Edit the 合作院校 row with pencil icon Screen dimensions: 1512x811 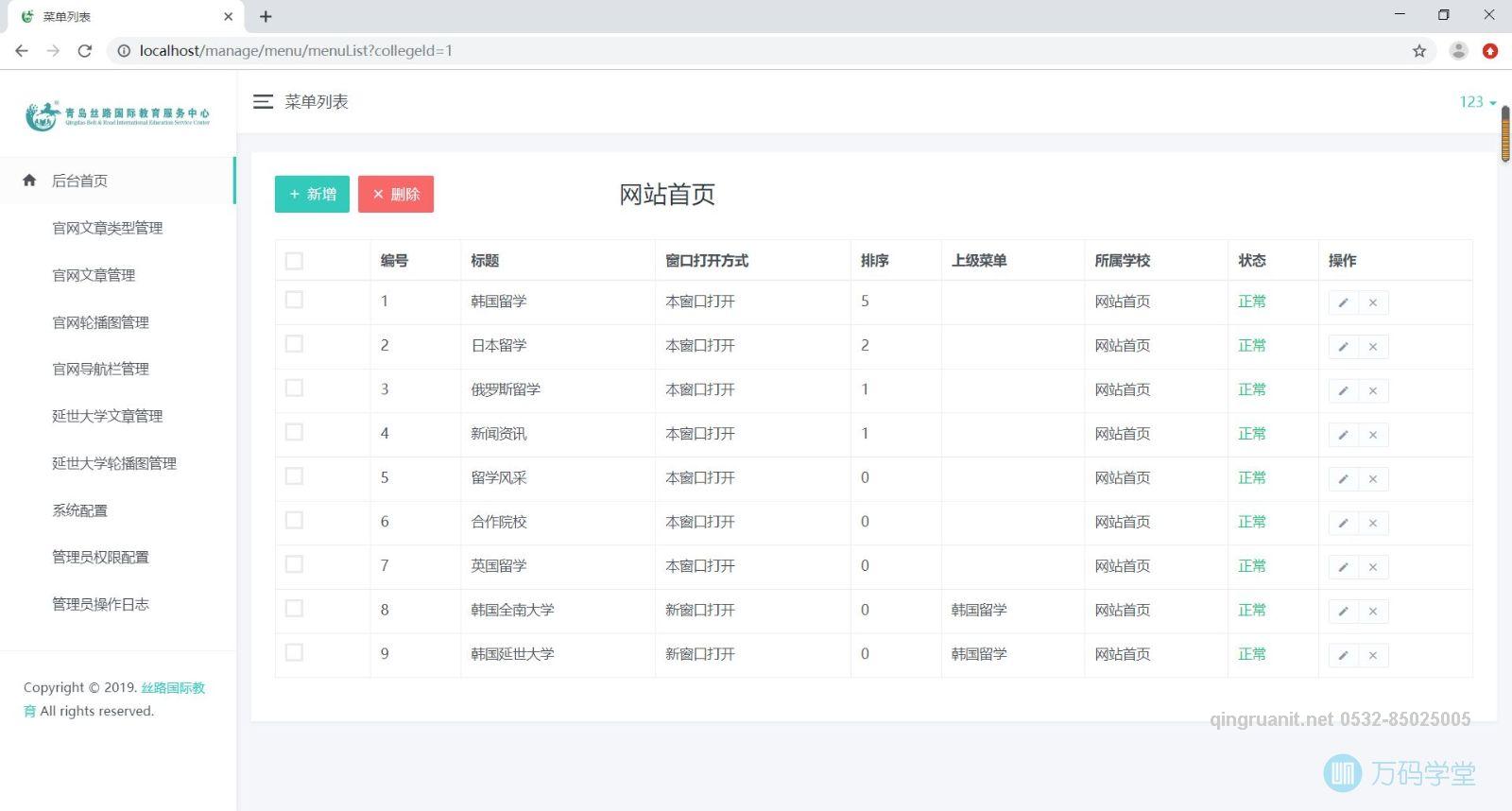(x=1343, y=523)
